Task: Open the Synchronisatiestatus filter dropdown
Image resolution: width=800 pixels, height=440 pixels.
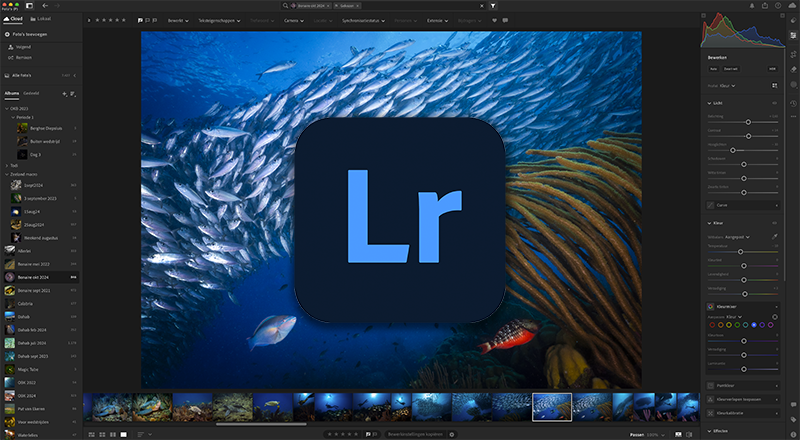Action: [363, 20]
